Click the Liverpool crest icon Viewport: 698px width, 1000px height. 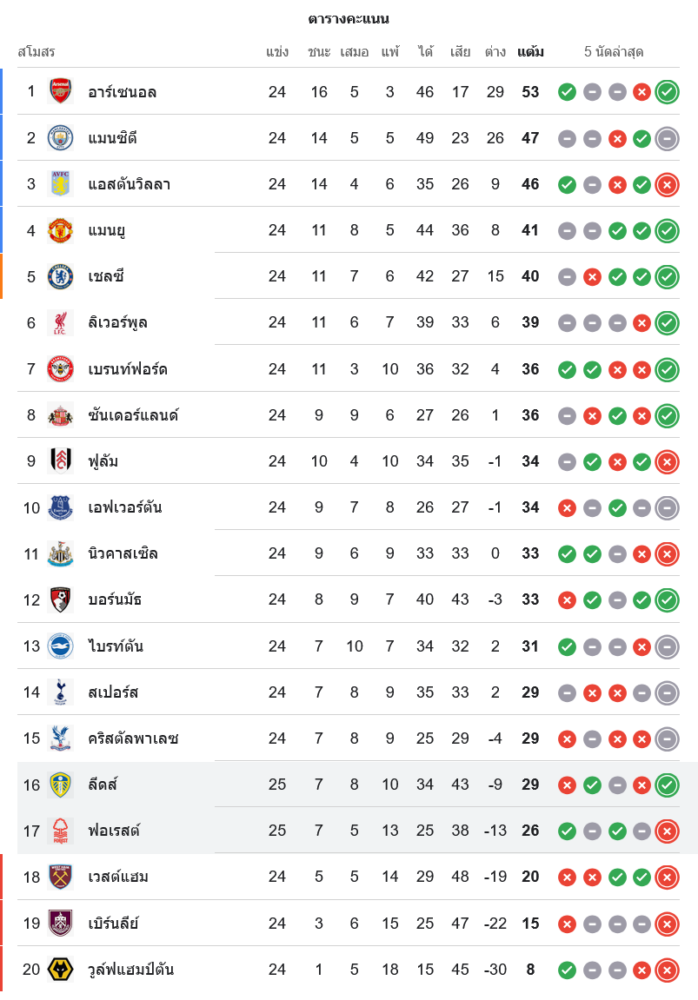61,322
